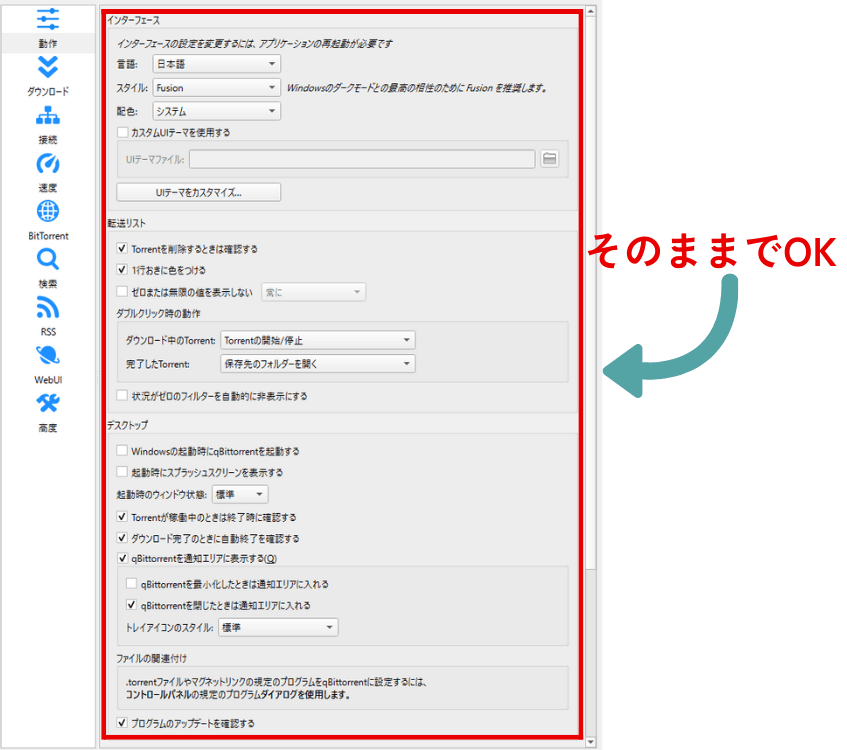Expand the 言語 language dropdown

coord(216,64)
